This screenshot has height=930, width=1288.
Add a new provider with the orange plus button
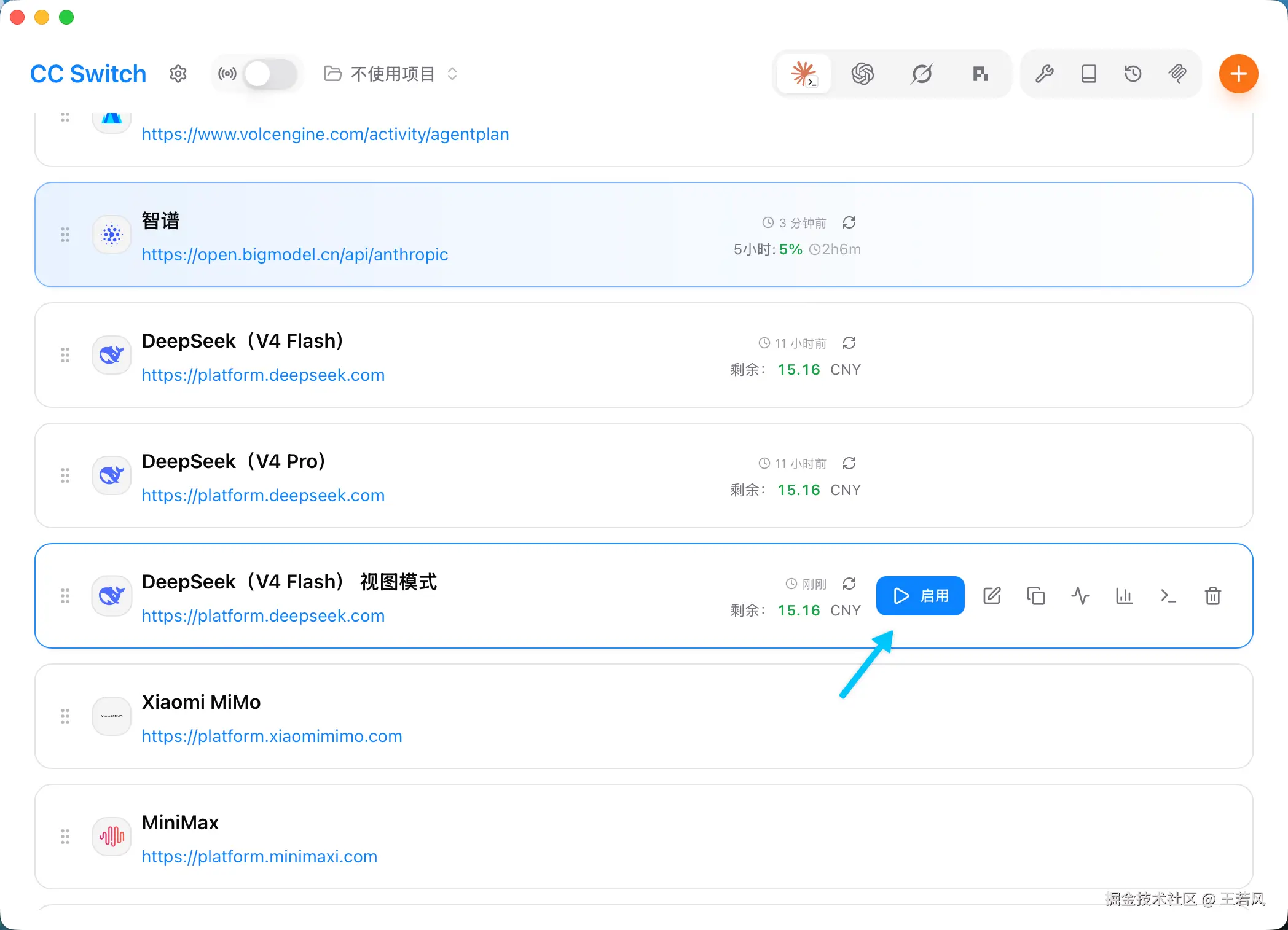click(1239, 74)
